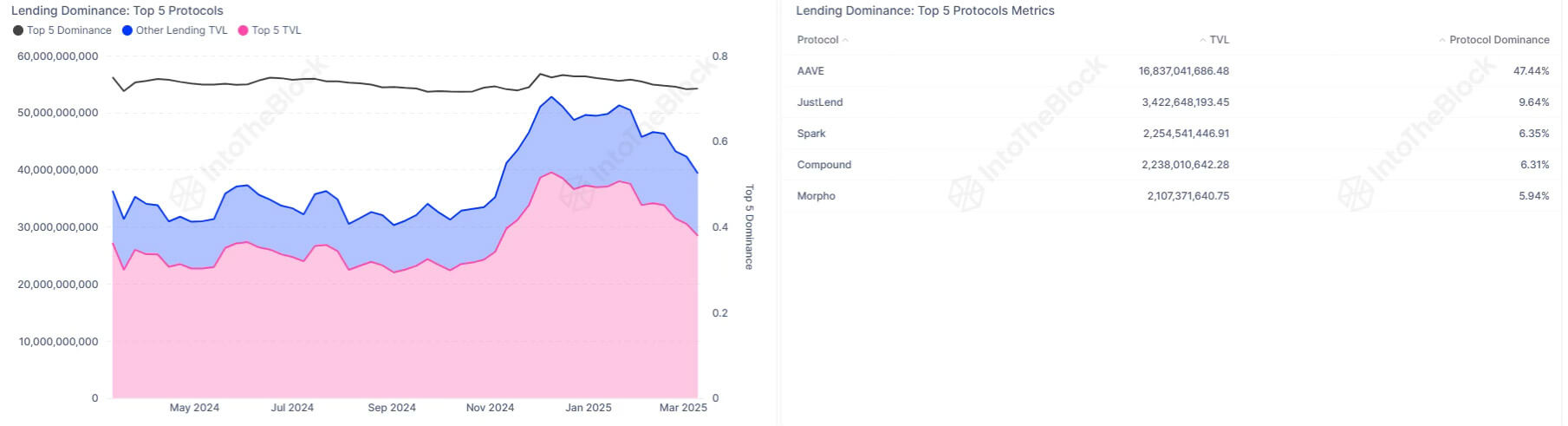Toggle the Top 5 TVL legend label
Viewport: 1568px width, 426px height.
point(277,30)
